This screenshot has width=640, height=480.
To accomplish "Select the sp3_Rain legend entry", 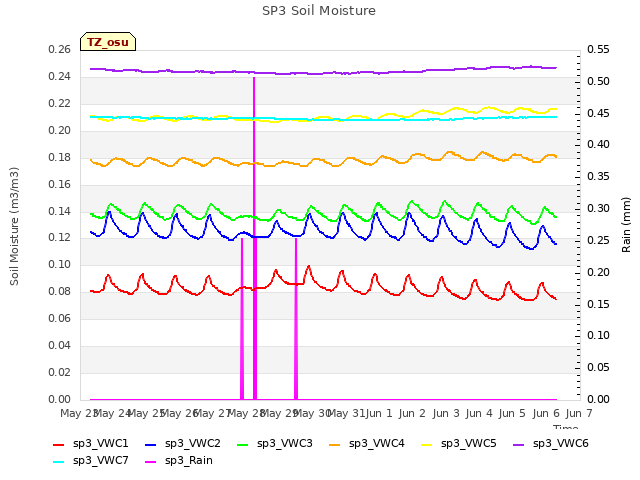I will (x=179, y=461).
